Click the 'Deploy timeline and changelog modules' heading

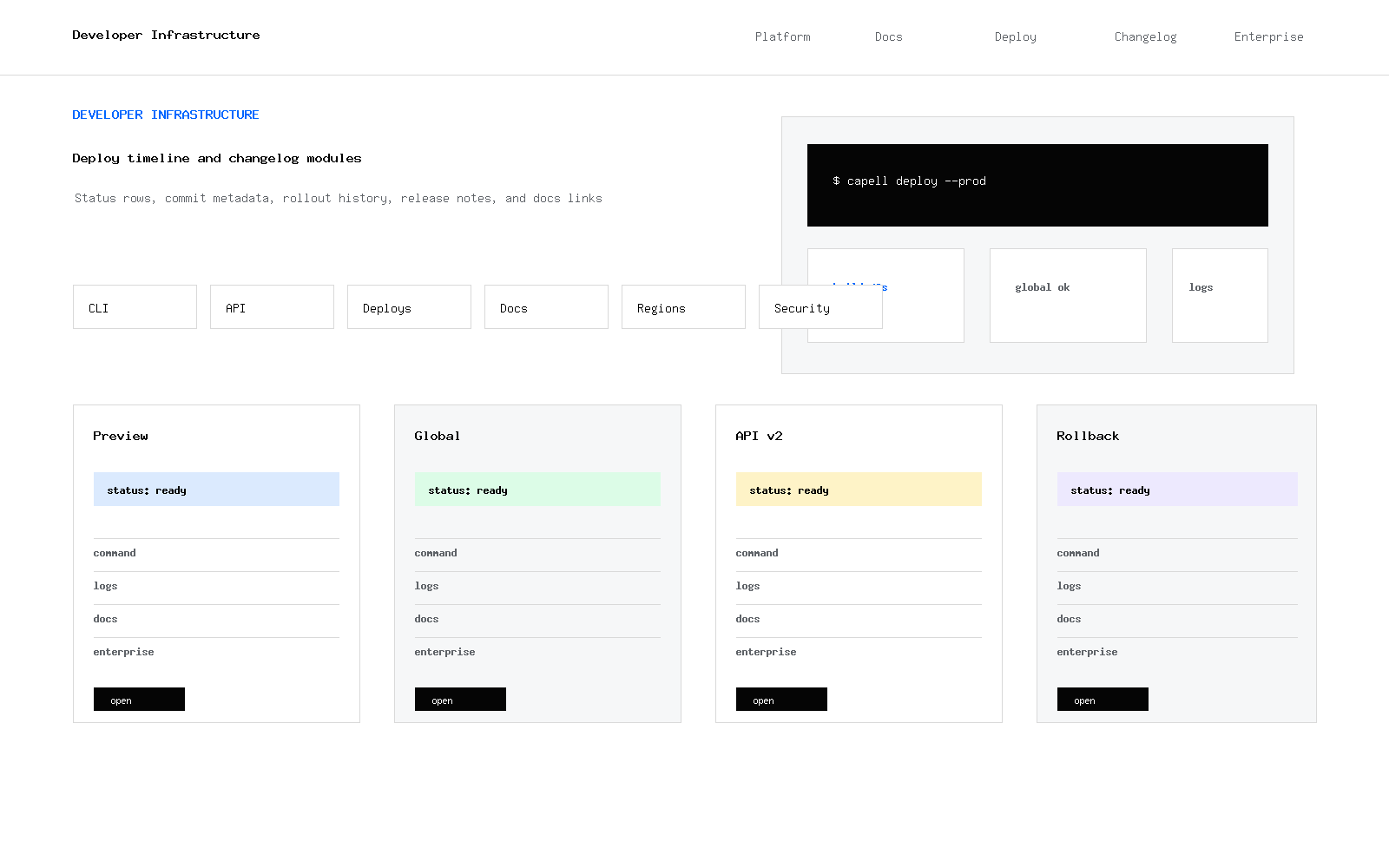pyautogui.click(x=217, y=158)
